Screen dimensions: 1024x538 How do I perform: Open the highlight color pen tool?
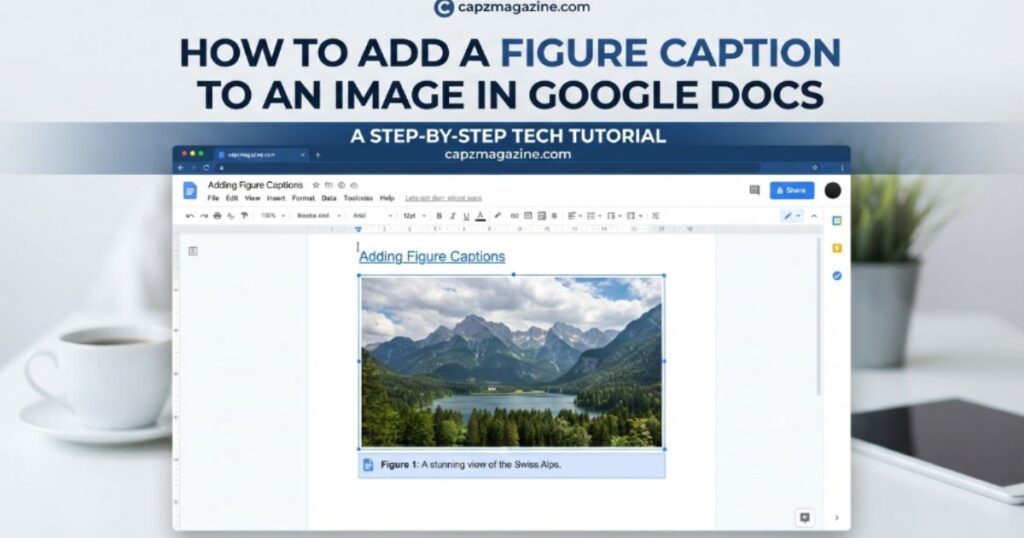[498, 215]
